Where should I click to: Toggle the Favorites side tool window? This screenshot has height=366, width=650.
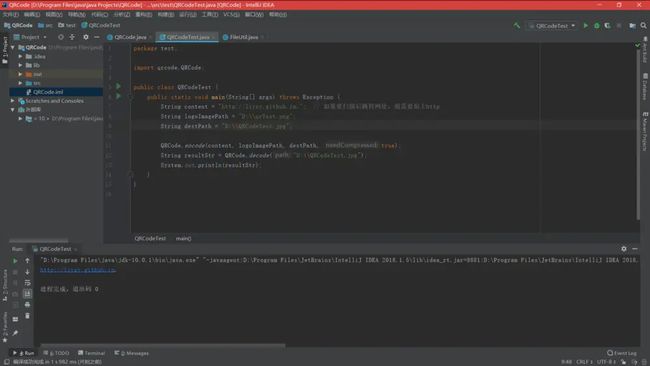(x=5, y=327)
